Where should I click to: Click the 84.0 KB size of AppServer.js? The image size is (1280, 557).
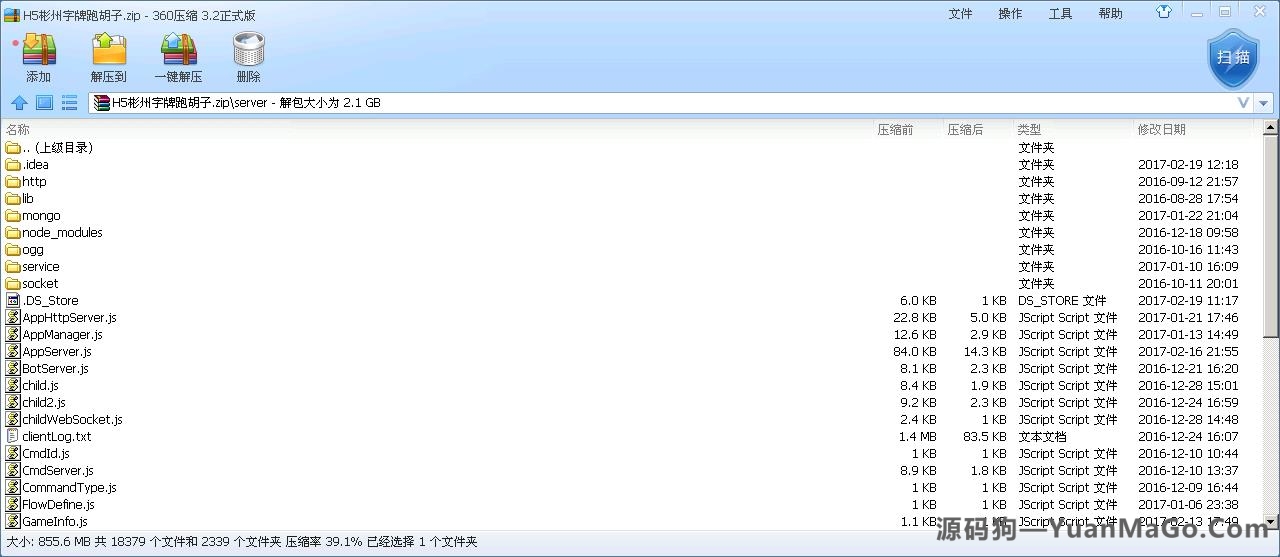(915, 351)
